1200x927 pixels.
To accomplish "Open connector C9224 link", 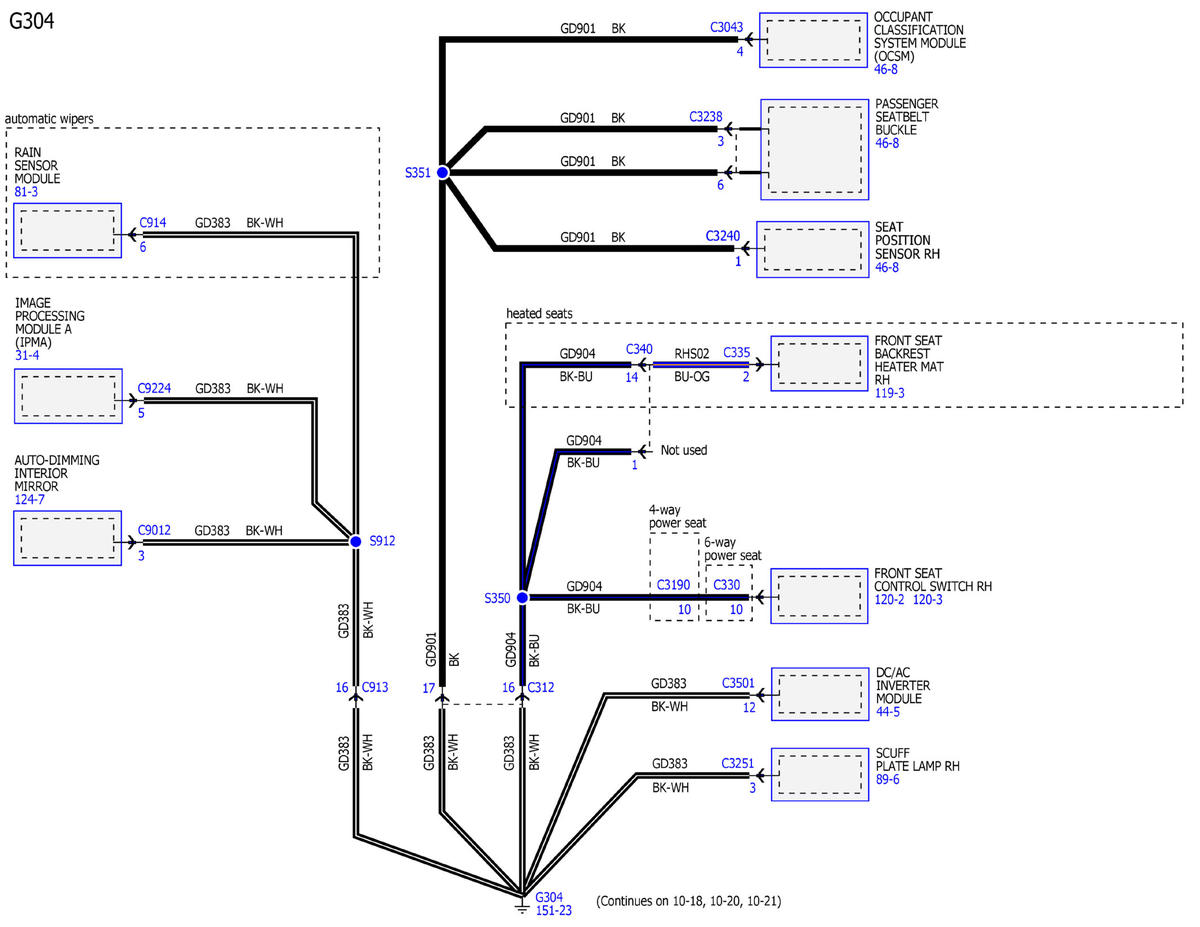I will point(156,389).
